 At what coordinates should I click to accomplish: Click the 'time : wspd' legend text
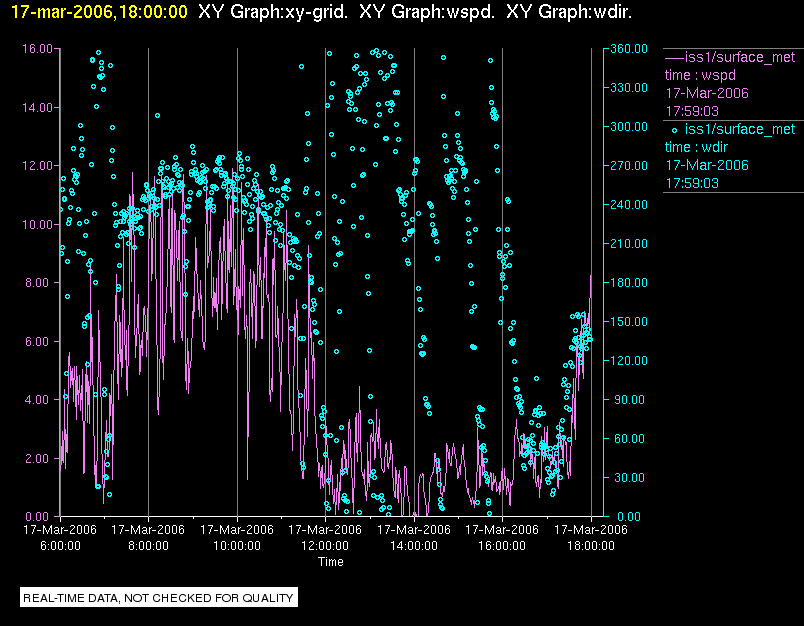[700, 75]
